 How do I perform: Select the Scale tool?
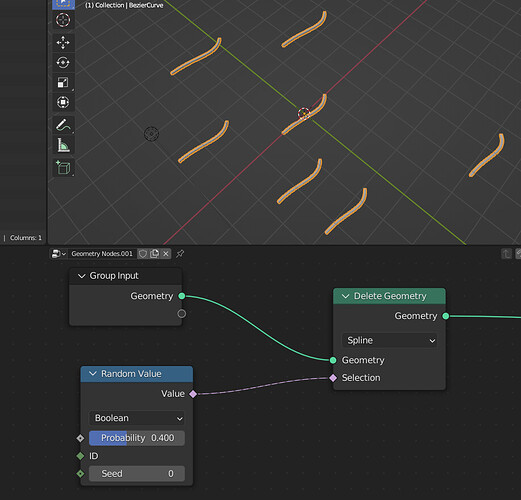[x=63, y=82]
